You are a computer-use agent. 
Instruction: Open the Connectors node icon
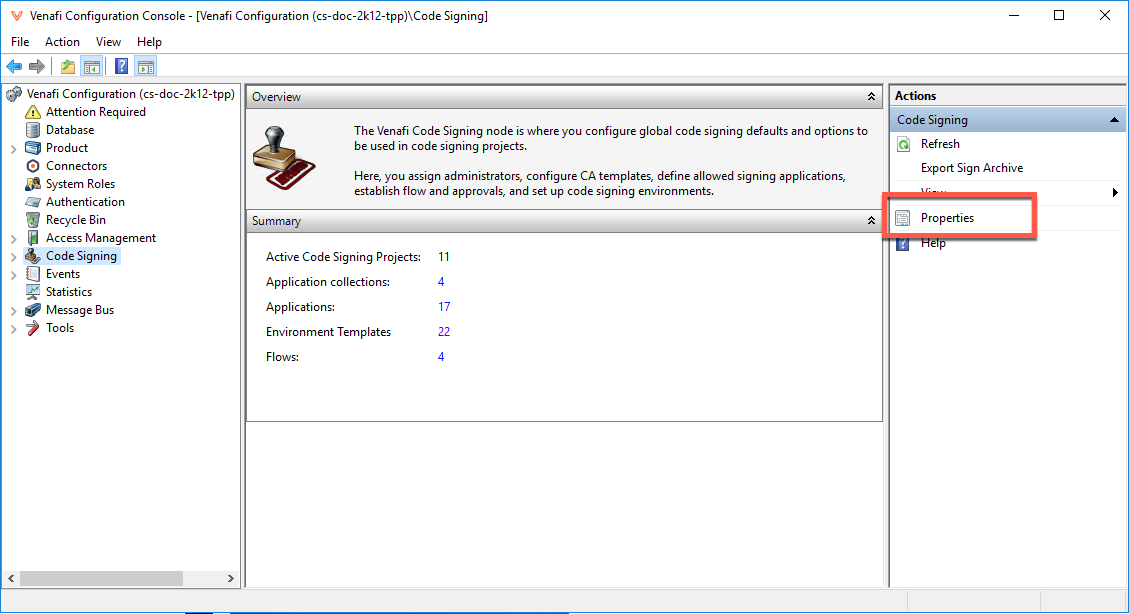tap(32, 166)
